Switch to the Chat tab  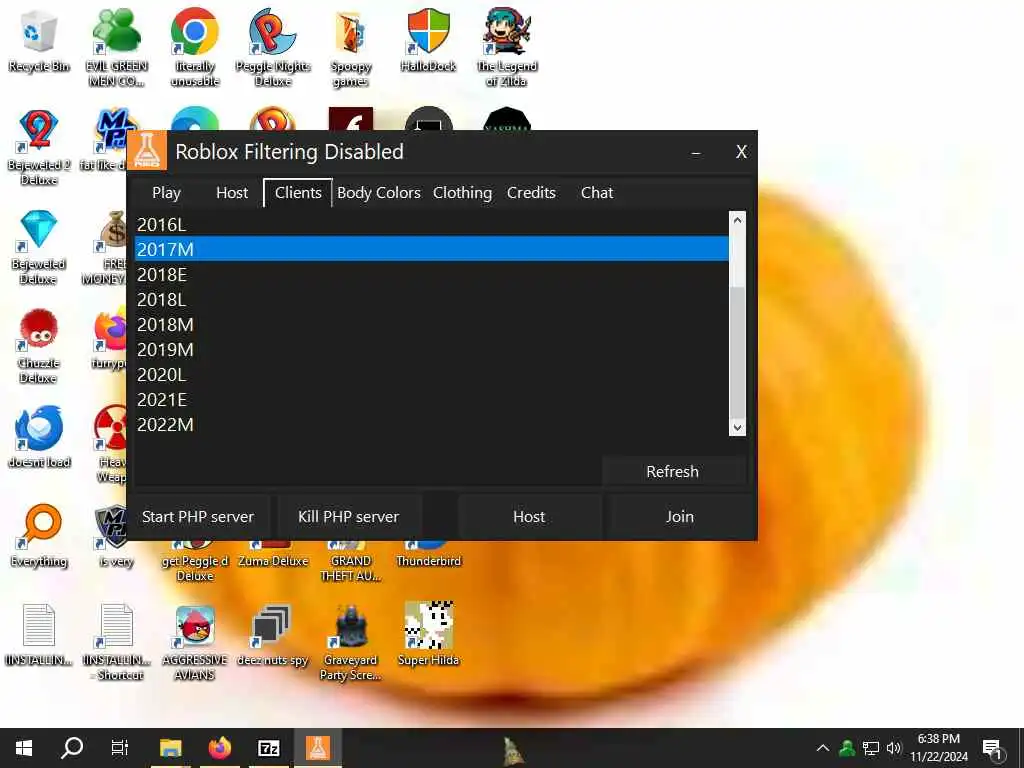tap(597, 193)
